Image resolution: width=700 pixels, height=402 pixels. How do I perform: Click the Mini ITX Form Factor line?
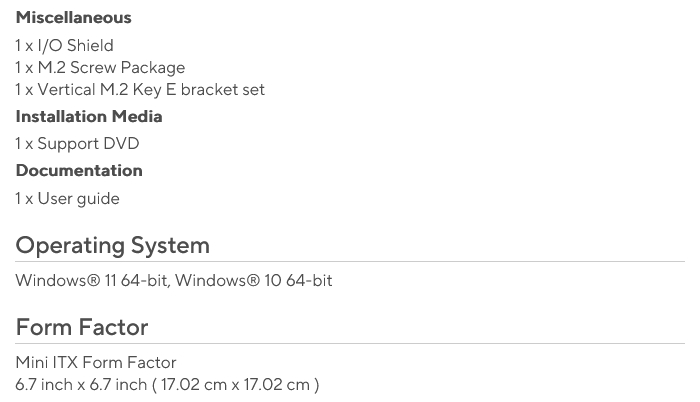tap(95, 362)
